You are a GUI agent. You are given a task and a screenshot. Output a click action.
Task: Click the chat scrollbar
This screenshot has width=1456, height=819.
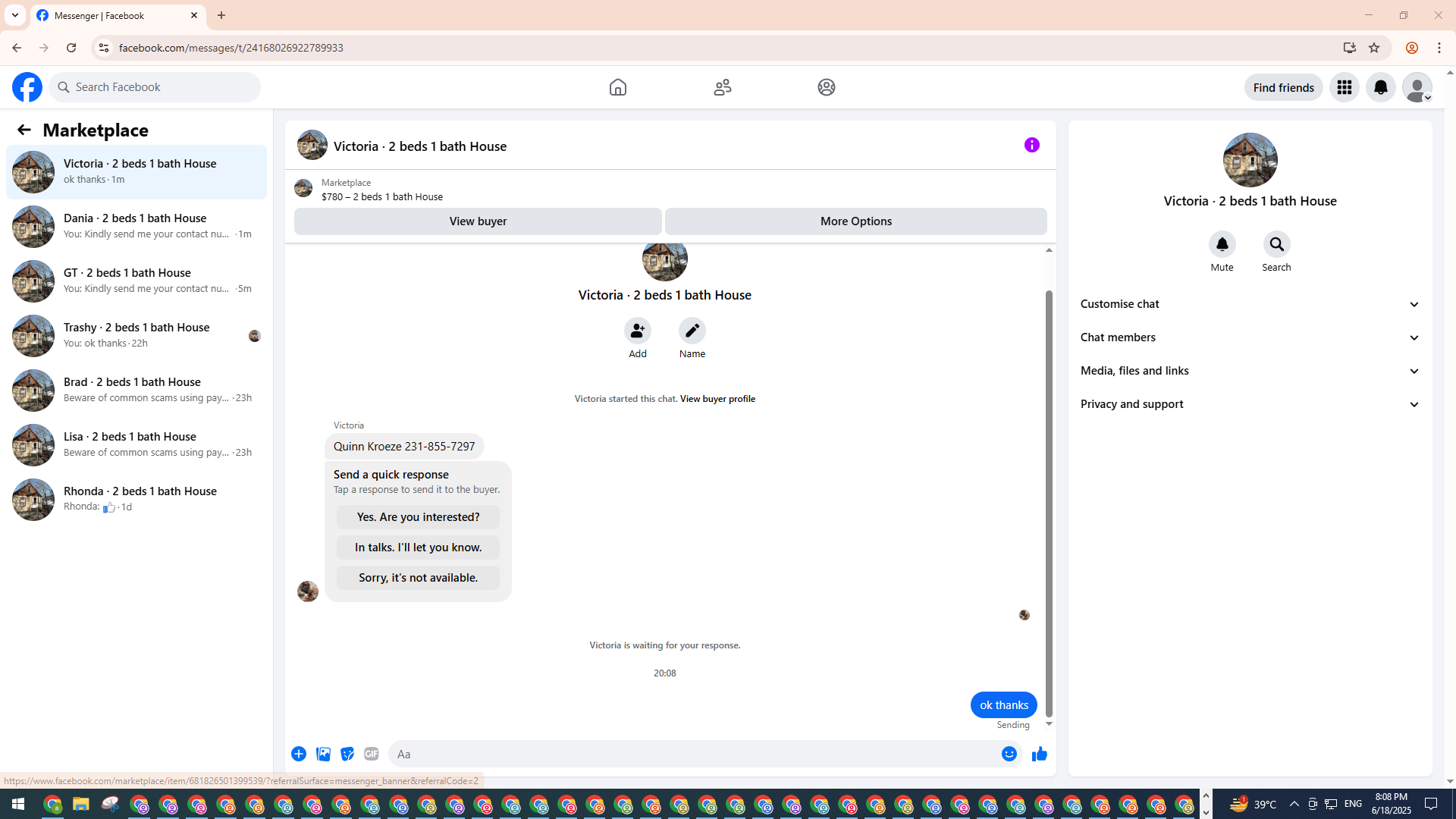pos(1050,503)
